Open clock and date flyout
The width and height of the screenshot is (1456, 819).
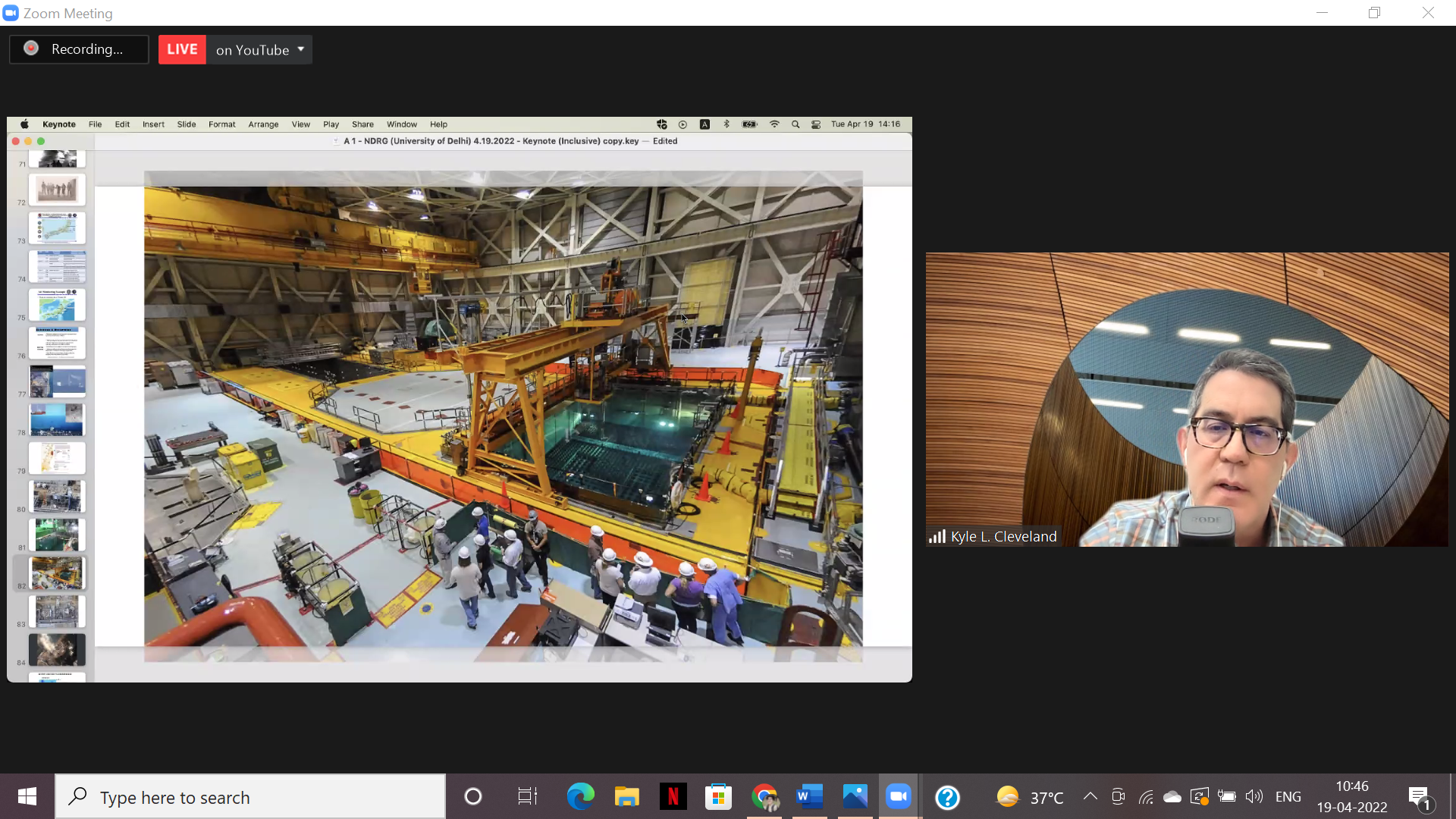(1352, 796)
